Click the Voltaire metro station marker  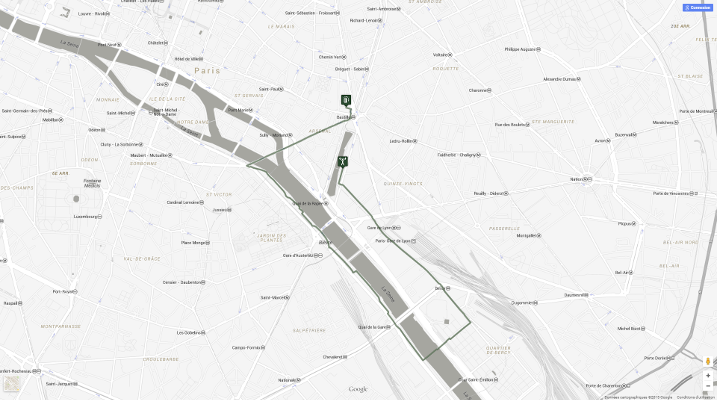(x=449, y=55)
